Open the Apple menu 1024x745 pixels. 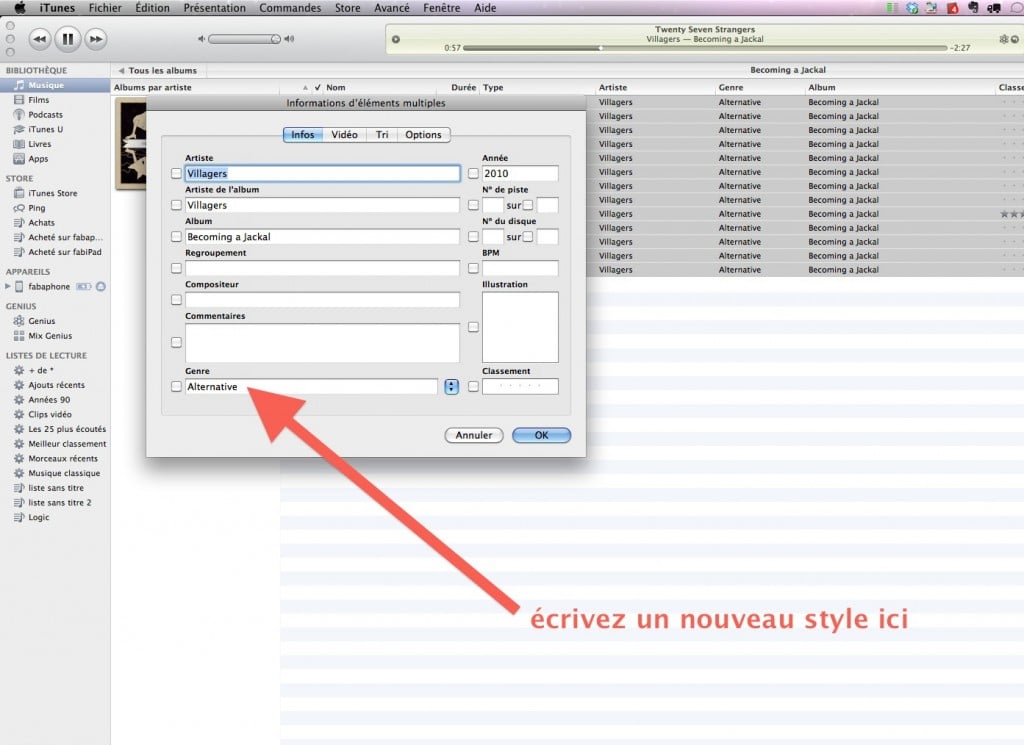click(20, 8)
